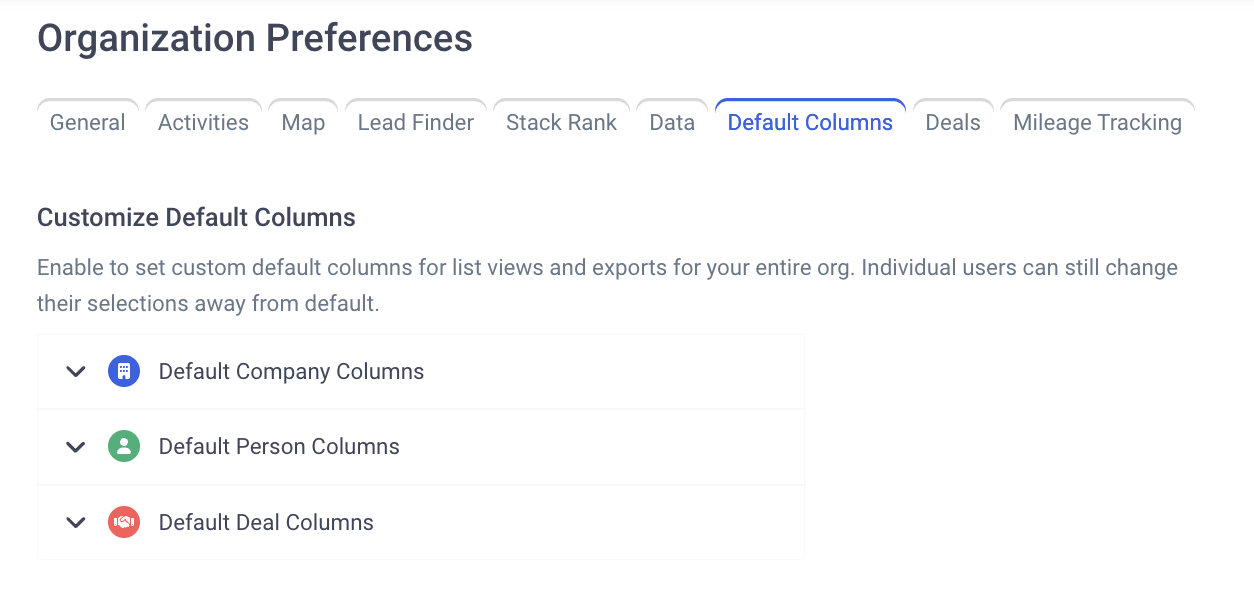The width and height of the screenshot is (1254, 590).
Task: Open the Activities tab
Action: tap(203, 122)
